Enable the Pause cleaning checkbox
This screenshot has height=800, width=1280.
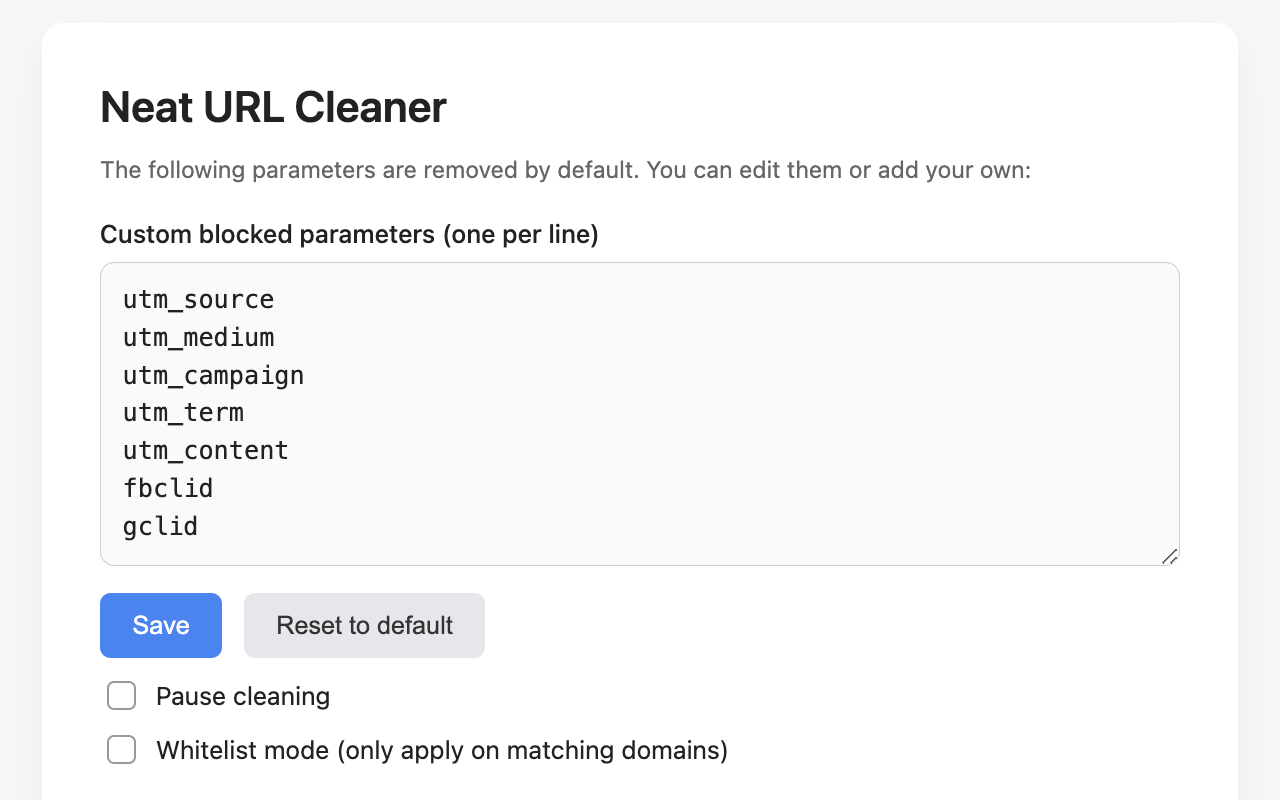(121, 696)
